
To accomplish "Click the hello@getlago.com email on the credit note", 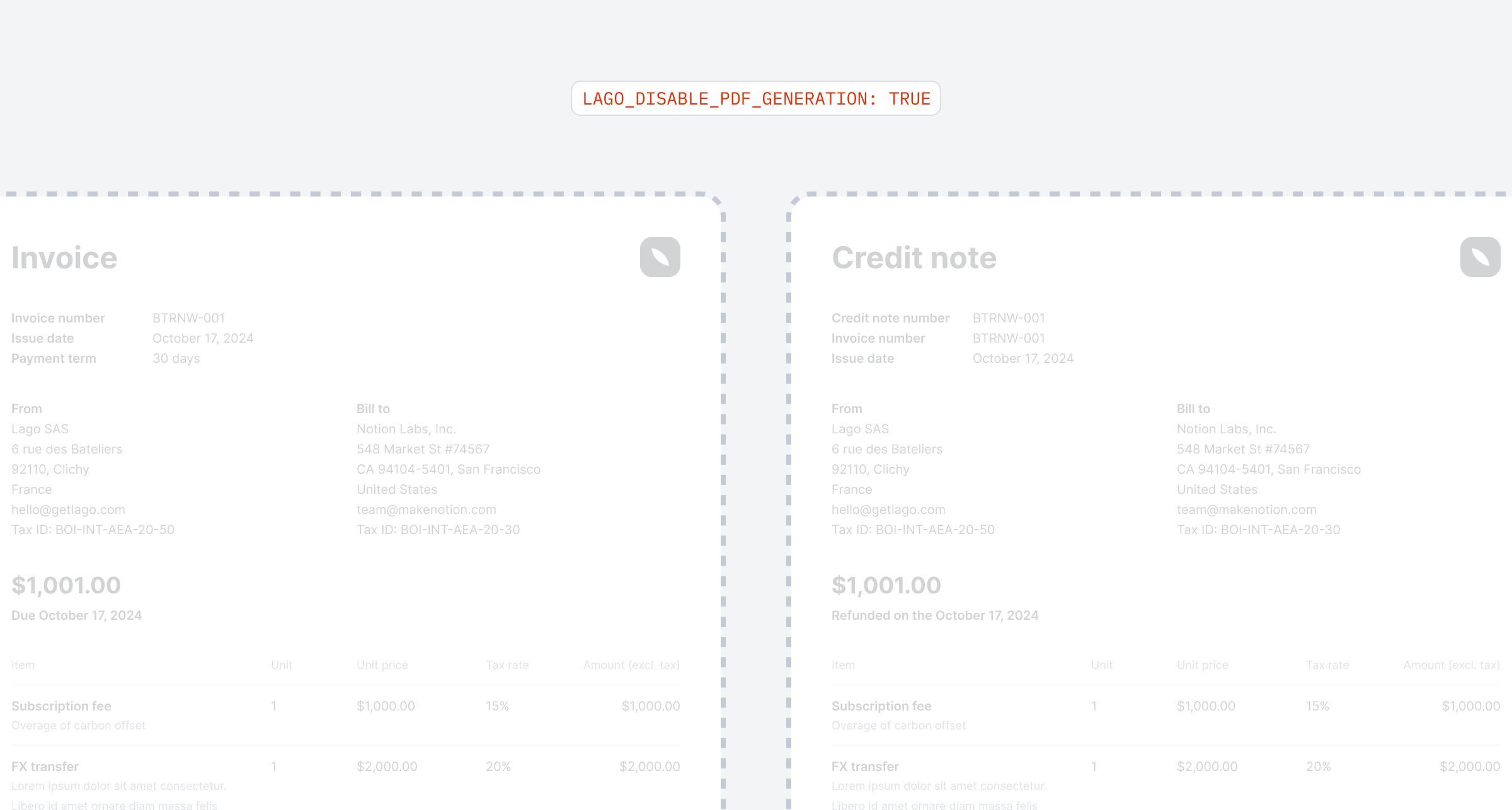I will 888,510.
